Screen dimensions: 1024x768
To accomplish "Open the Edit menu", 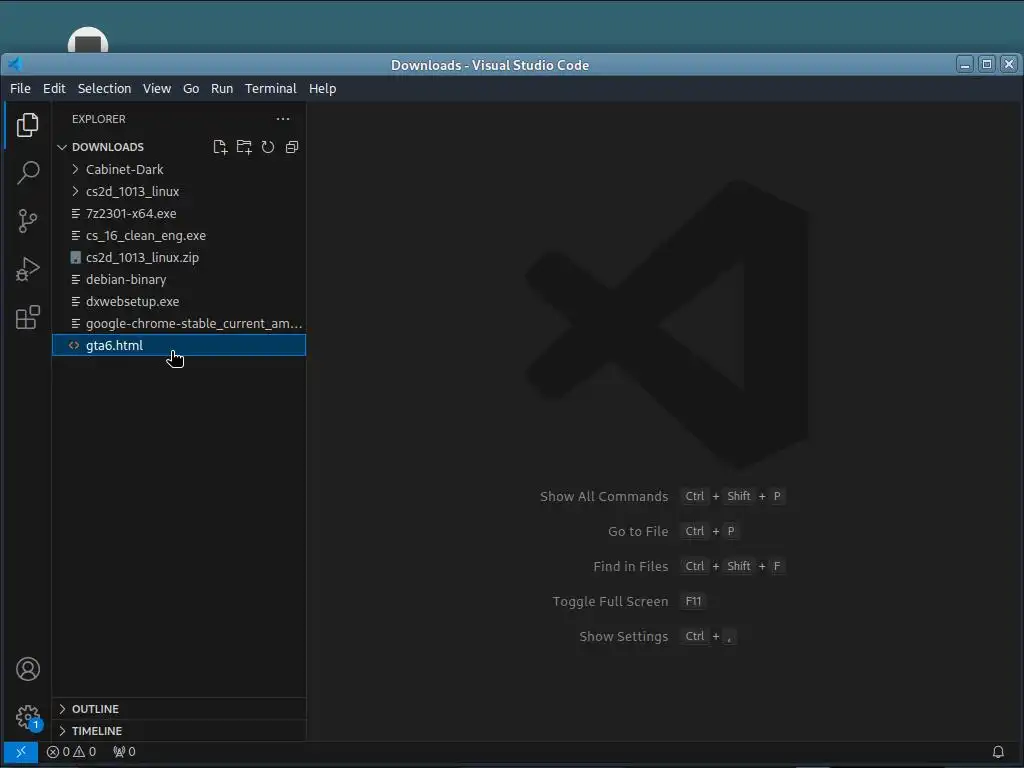I will (x=54, y=88).
